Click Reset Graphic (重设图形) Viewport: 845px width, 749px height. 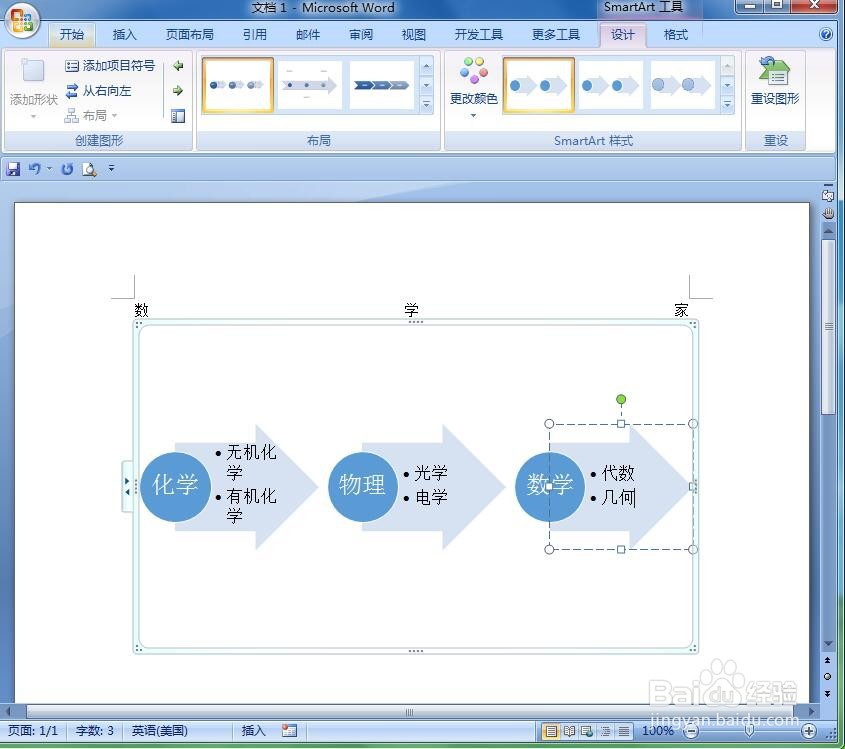pos(775,81)
